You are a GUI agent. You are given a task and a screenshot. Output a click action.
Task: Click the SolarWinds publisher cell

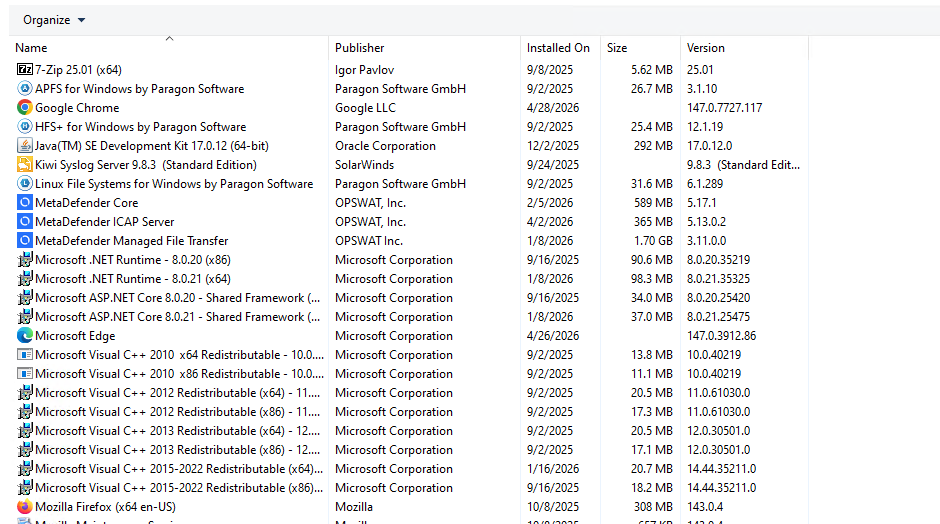click(x=364, y=165)
